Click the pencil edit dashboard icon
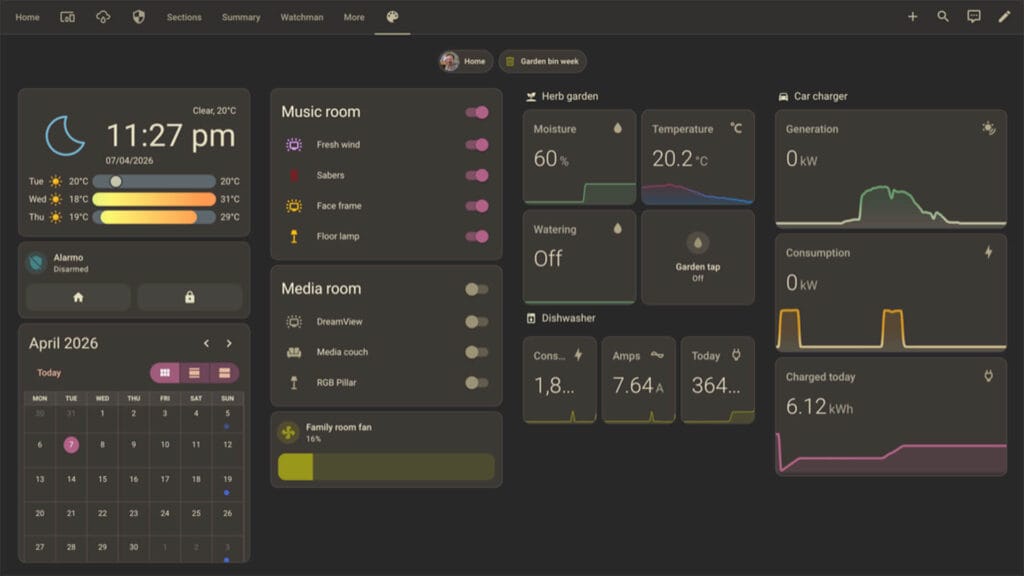Screen dimensions: 1024x576 tap(1004, 16)
